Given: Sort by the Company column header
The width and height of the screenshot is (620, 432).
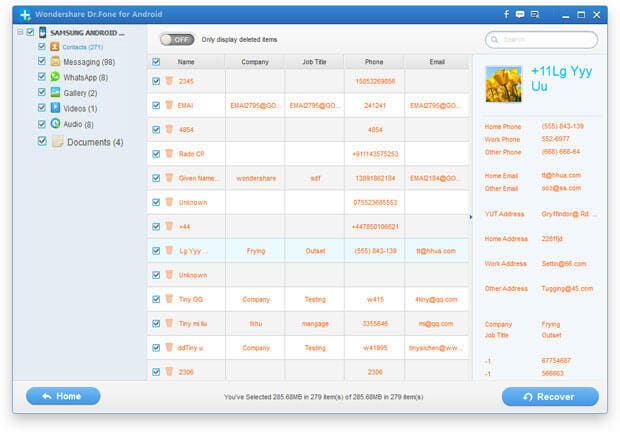Looking at the screenshot, I should point(255,62).
